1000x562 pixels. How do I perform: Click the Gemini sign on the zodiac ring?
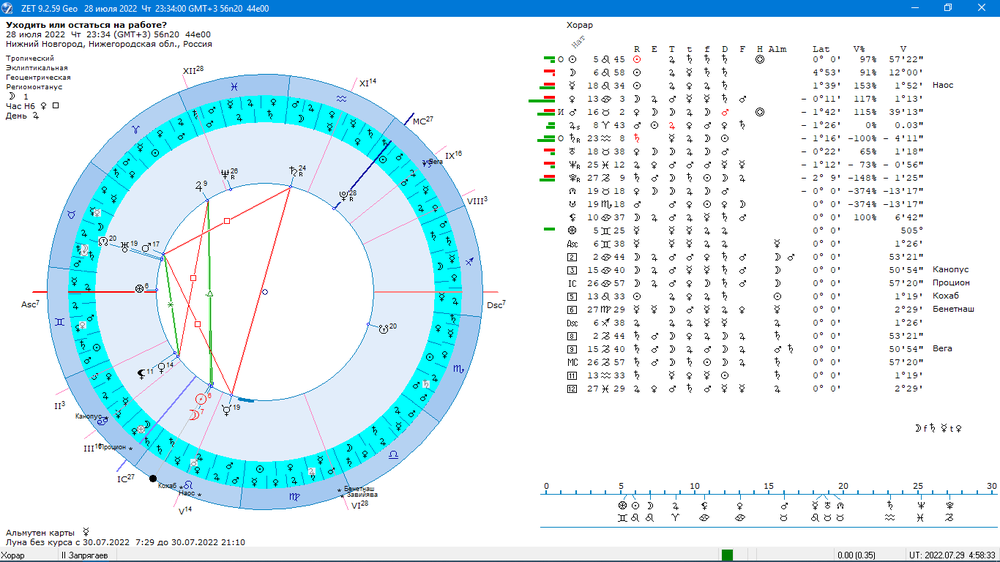(59, 322)
